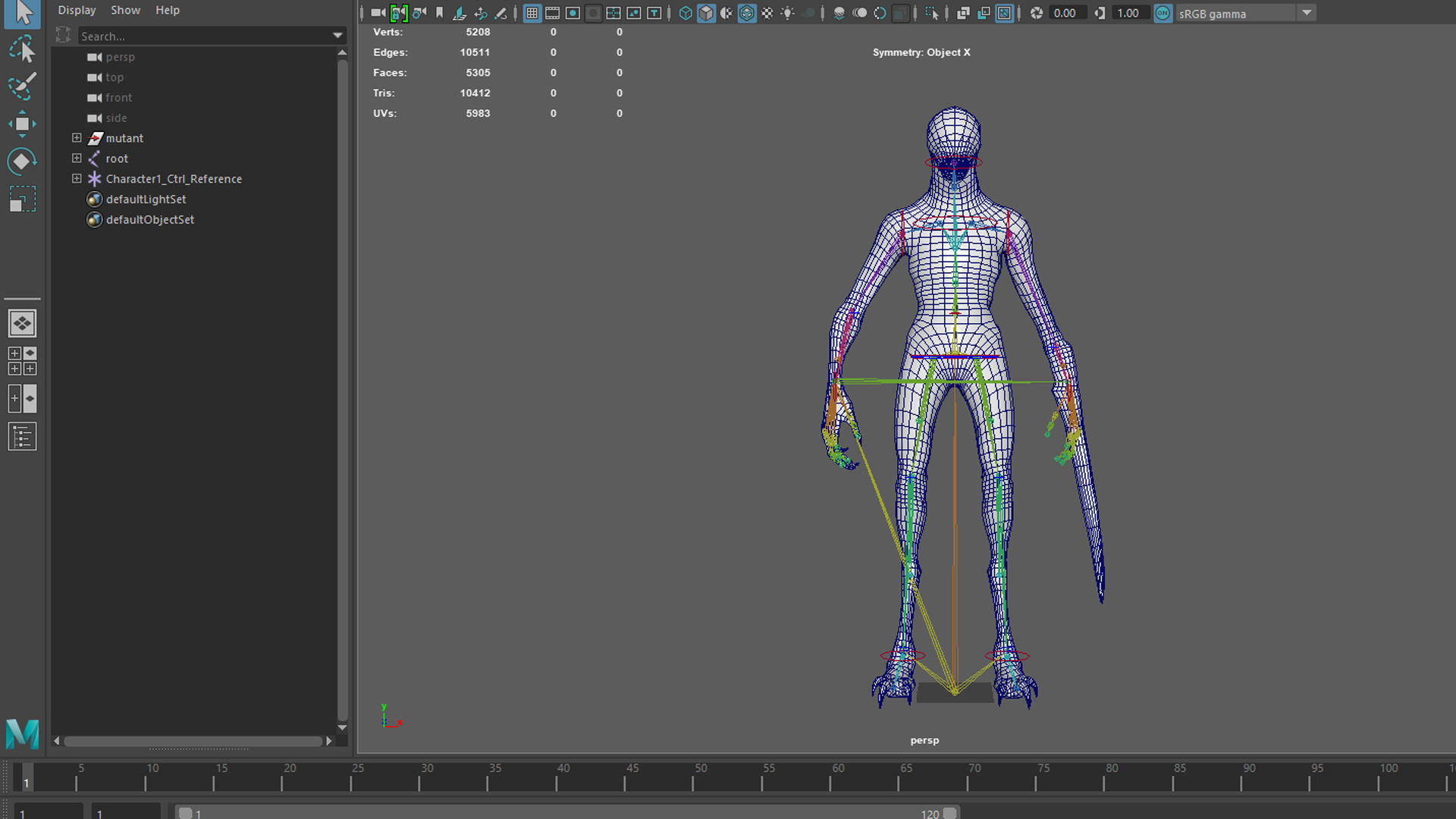Activate the Move tool
Image resolution: width=1456 pixels, height=819 pixels.
pyautogui.click(x=22, y=124)
